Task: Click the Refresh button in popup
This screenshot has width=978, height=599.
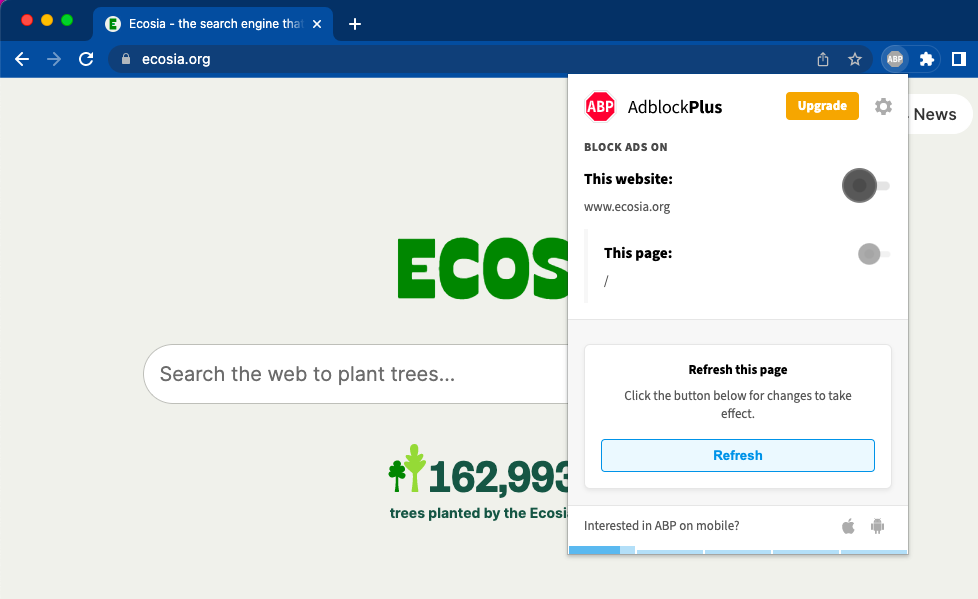Action: (x=738, y=455)
